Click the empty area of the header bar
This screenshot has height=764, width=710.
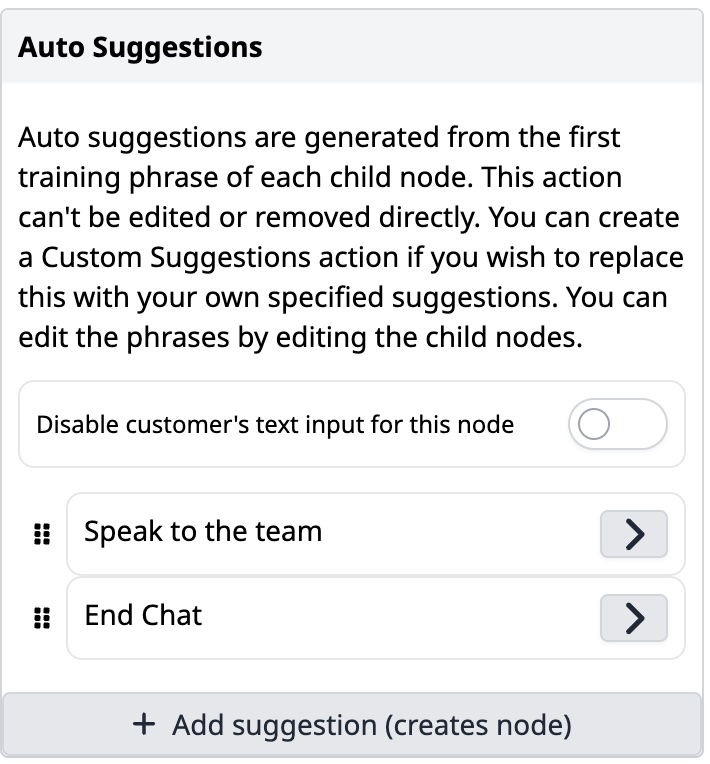[x=480, y=47]
